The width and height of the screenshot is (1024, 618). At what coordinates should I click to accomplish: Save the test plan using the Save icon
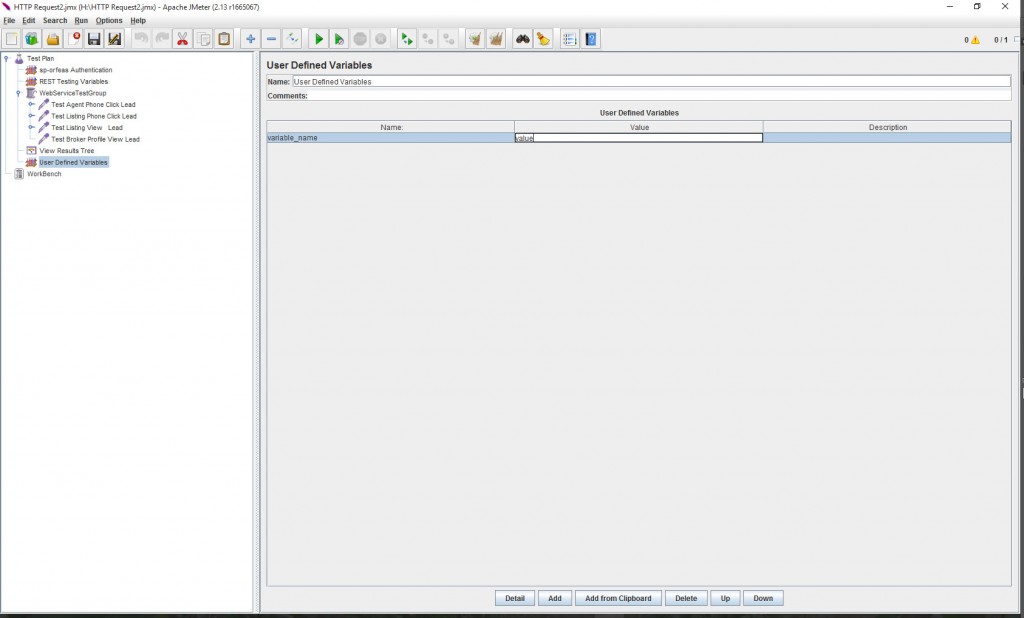point(92,39)
